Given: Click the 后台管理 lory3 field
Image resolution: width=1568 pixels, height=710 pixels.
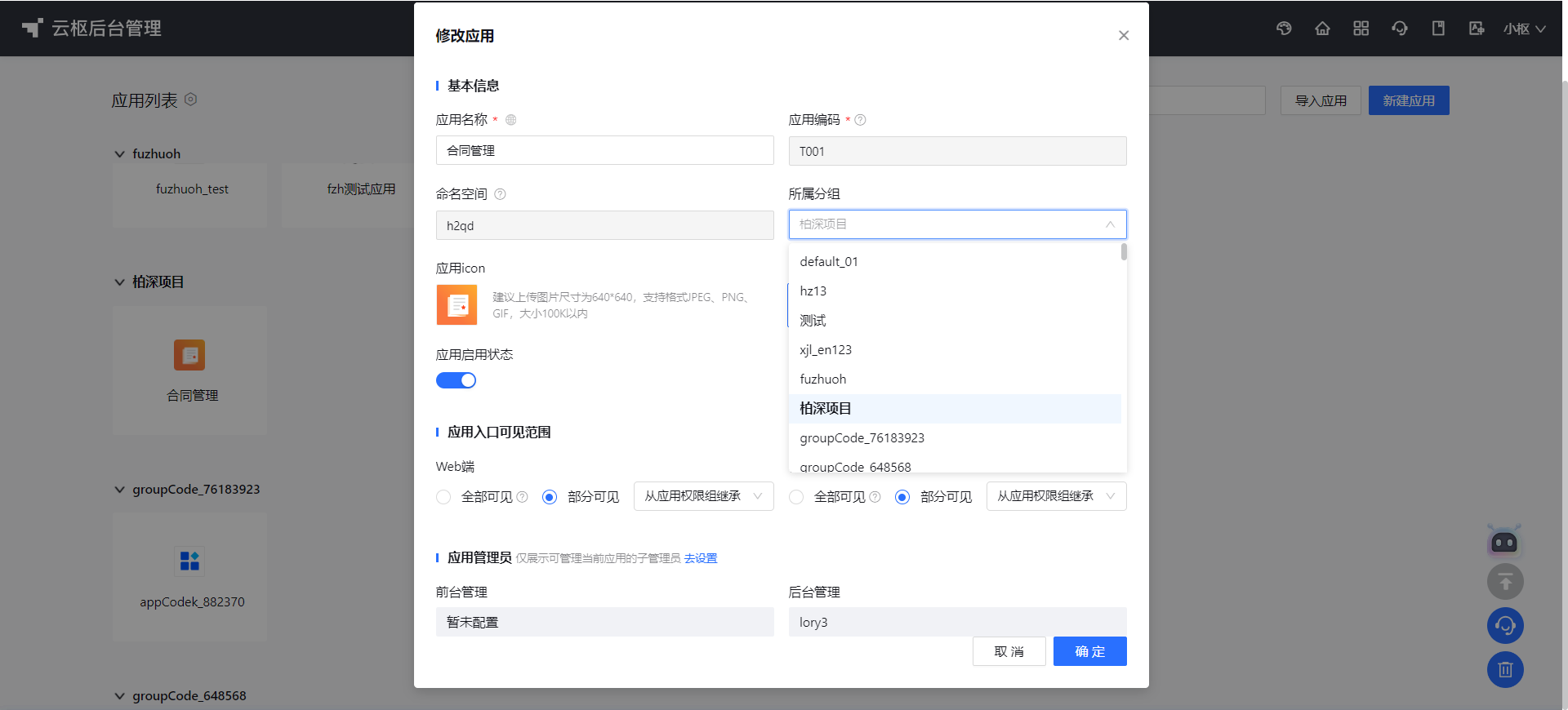Looking at the screenshot, I should [x=957, y=622].
